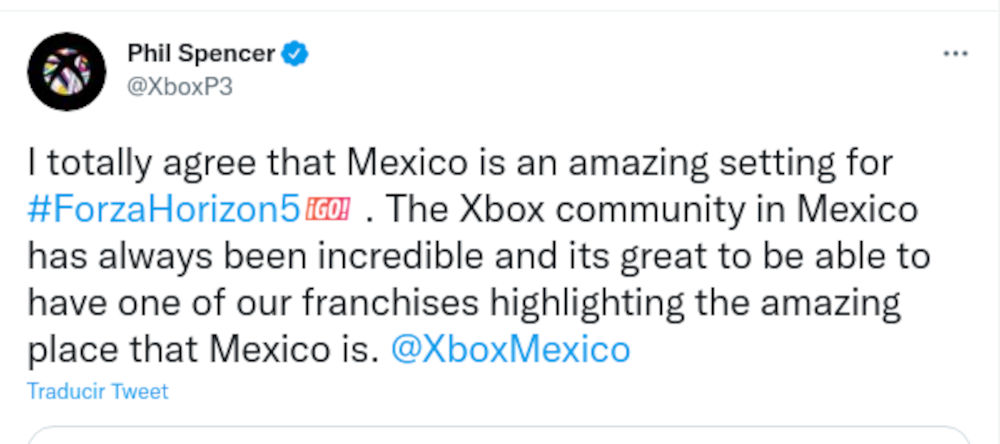Open the @XboxMexico mention
1000x444 pixels.
click(x=512, y=350)
